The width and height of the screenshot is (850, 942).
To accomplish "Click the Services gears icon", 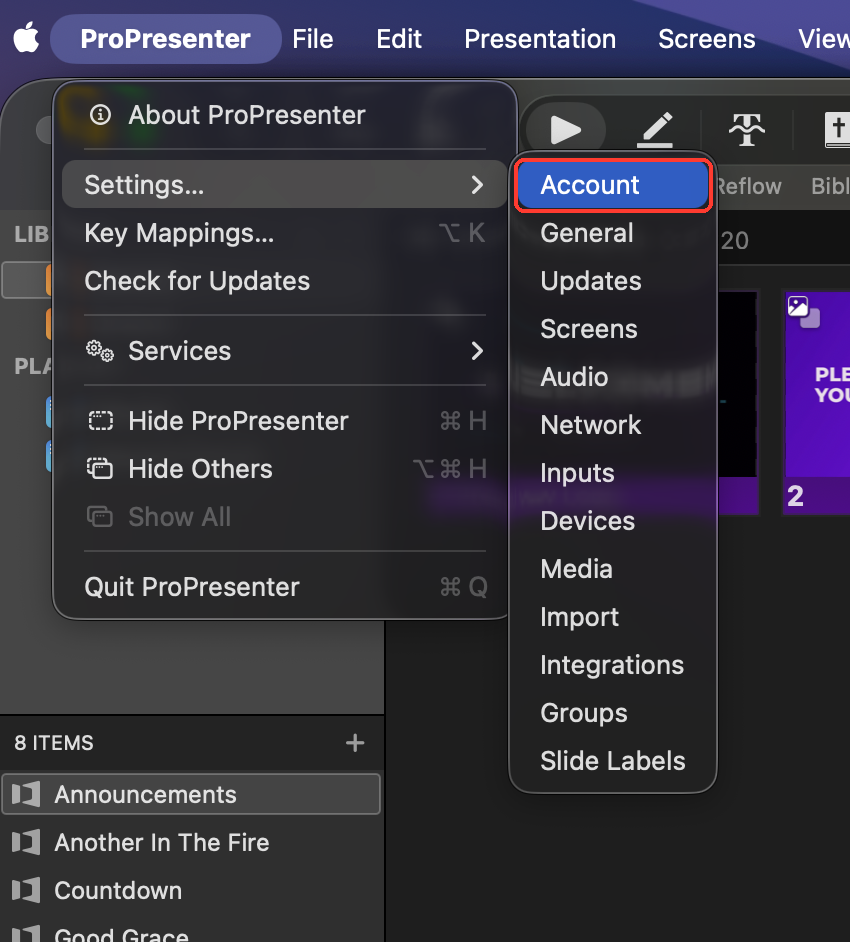I will click(100, 351).
